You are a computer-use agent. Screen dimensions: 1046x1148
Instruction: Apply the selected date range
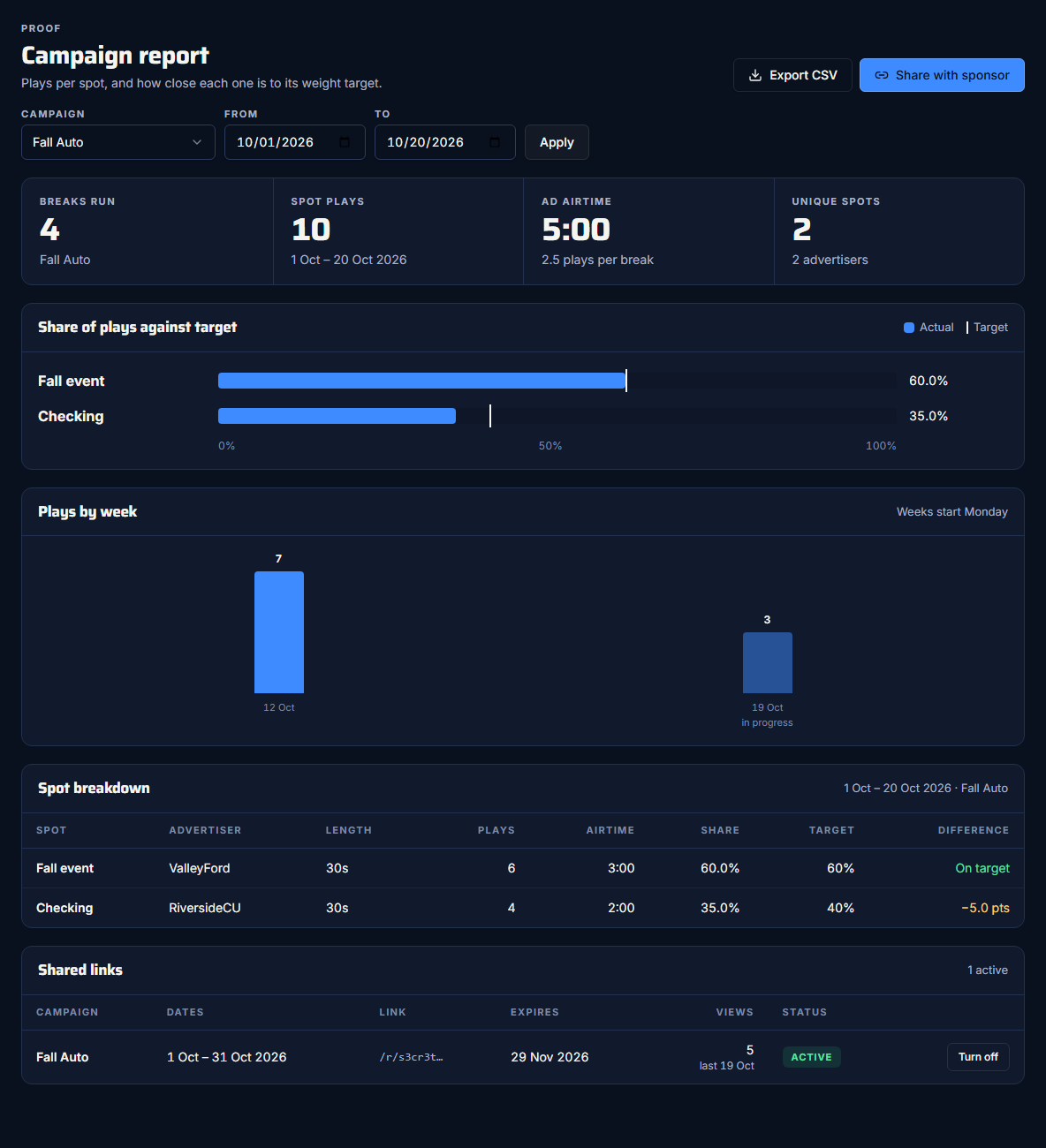point(557,142)
